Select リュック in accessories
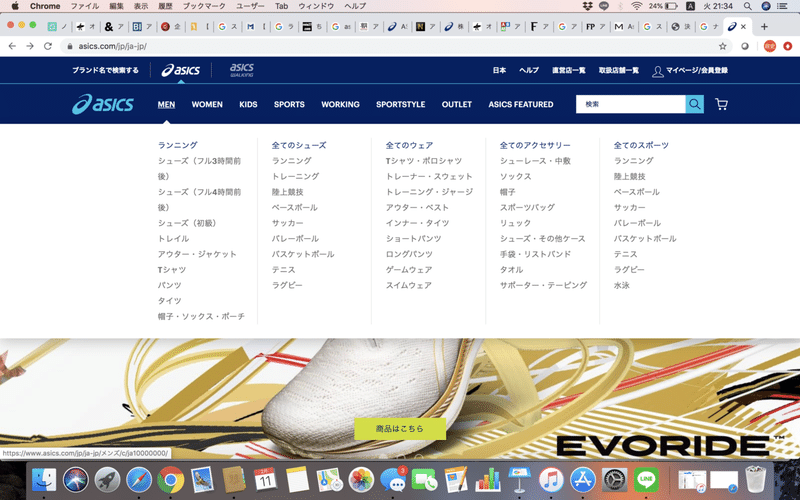 tap(515, 223)
